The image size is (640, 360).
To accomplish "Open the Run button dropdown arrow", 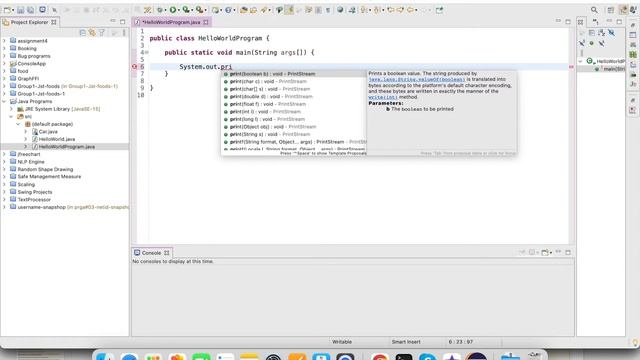I will (179, 10).
